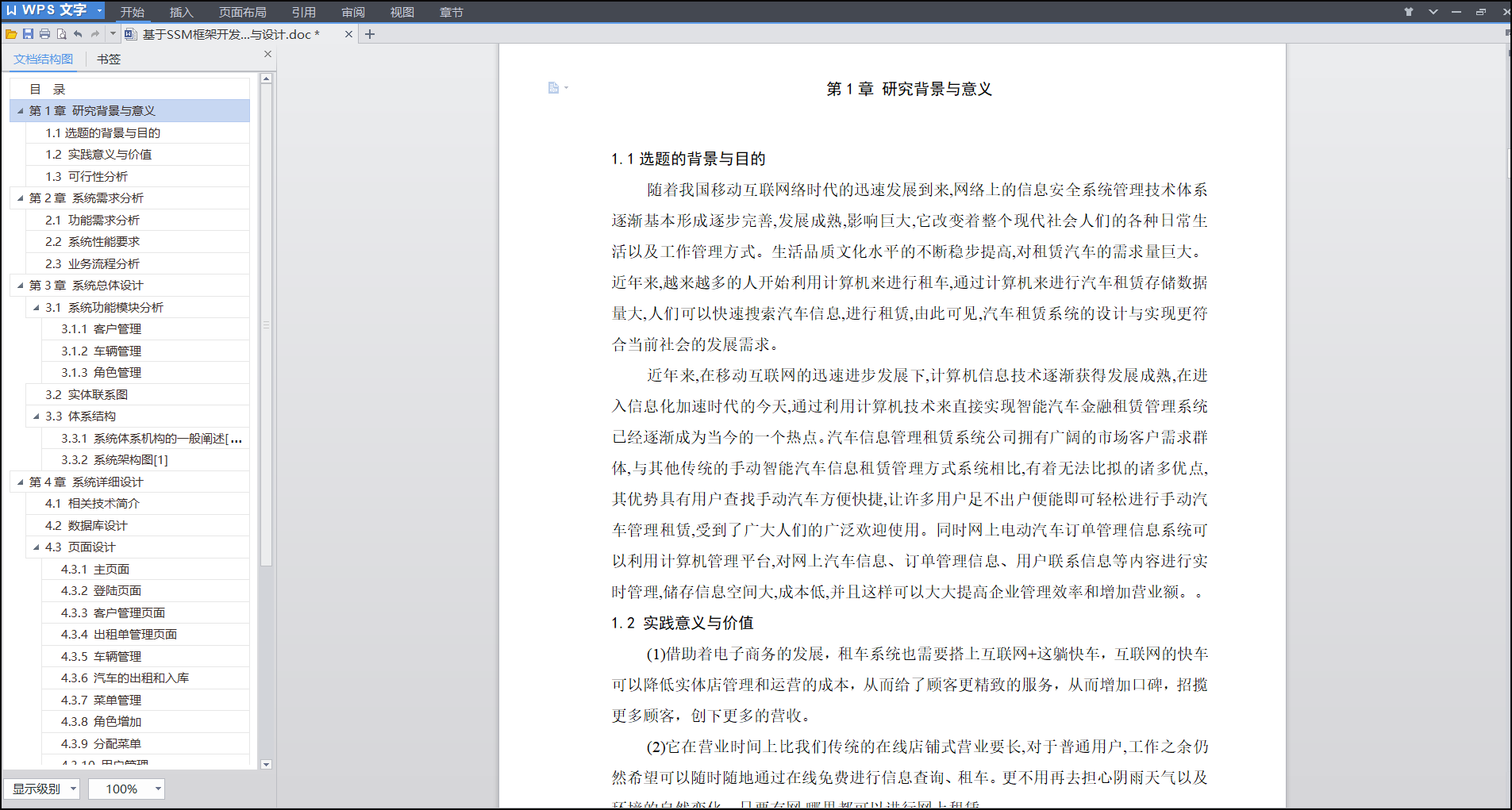Click the outline panel scroll down arrow
This screenshot has width=1512, height=810.
coord(266,764)
